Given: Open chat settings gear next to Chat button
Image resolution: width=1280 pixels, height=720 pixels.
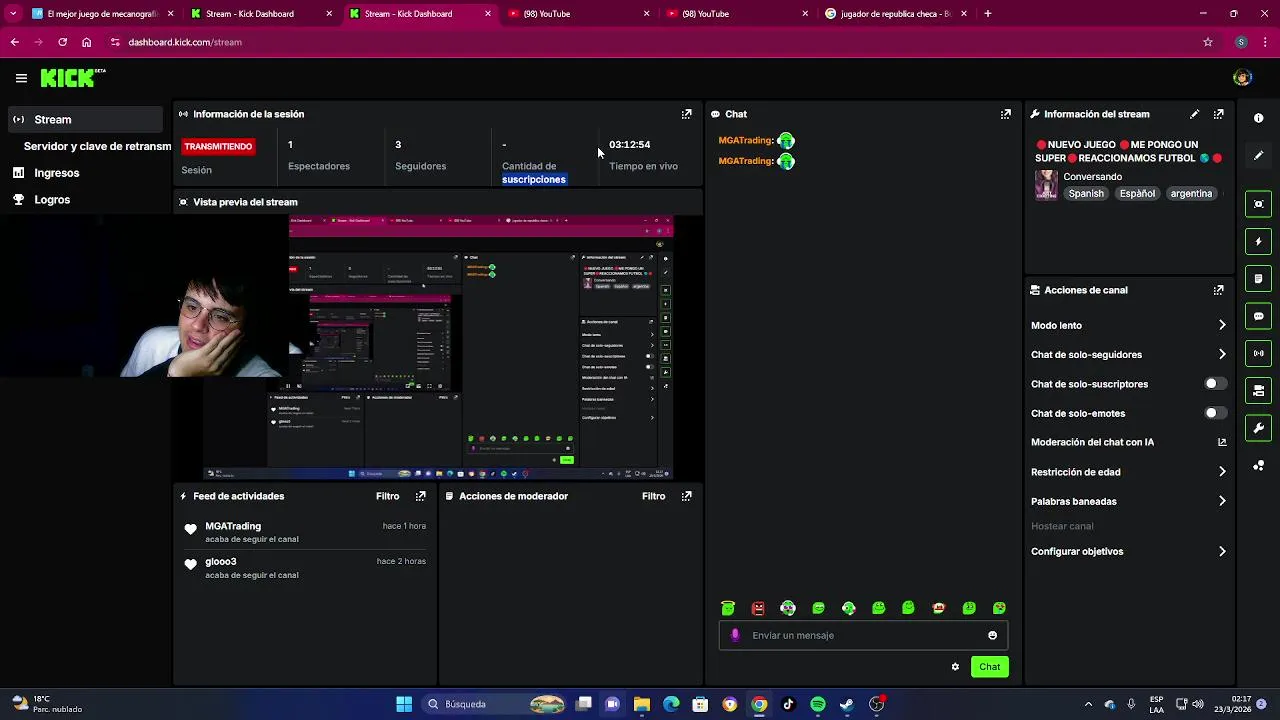Looking at the screenshot, I should (x=955, y=667).
